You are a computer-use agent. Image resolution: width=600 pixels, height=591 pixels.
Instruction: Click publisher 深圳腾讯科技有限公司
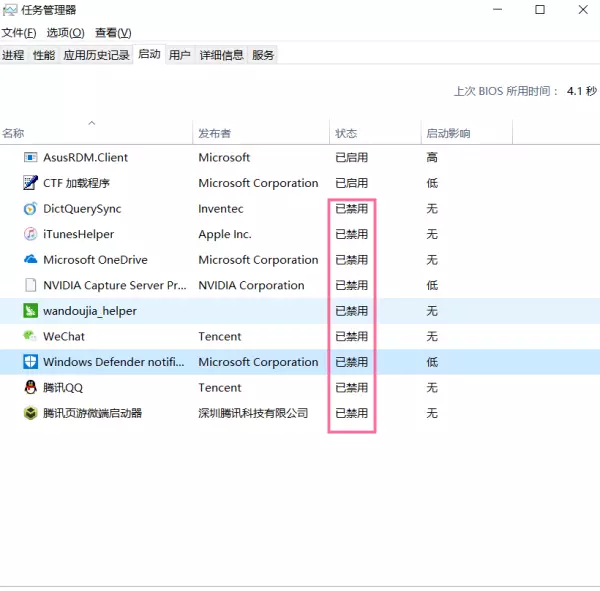pyautogui.click(x=253, y=413)
